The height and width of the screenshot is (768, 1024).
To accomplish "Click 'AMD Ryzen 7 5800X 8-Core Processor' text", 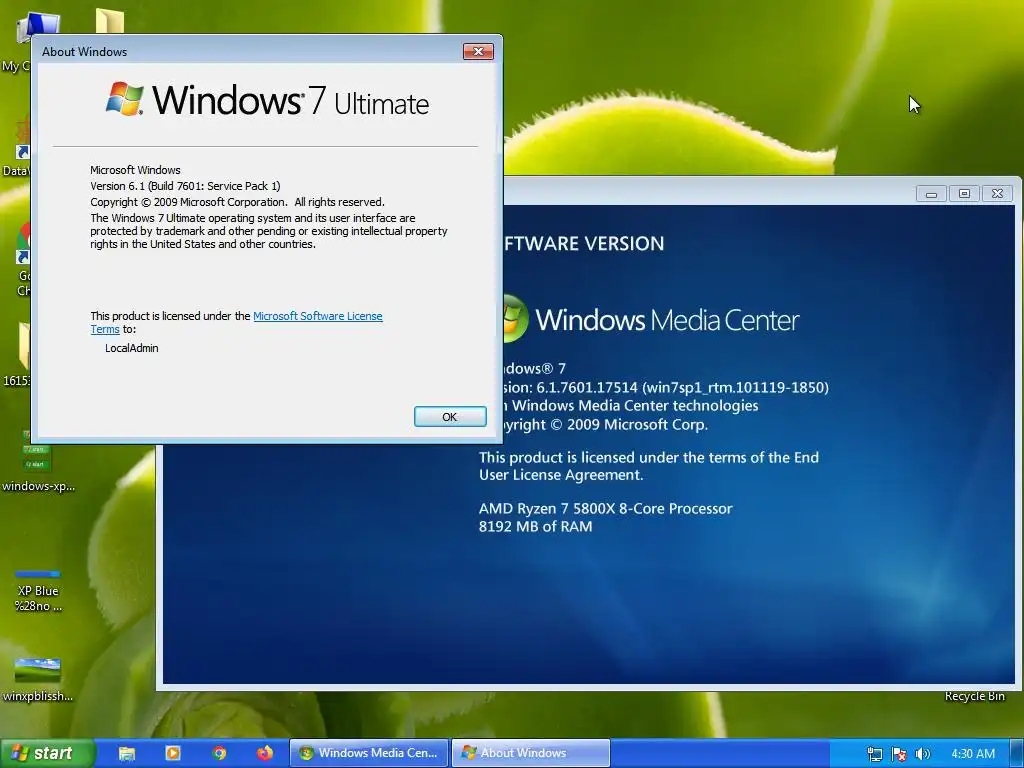I will [x=605, y=509].
